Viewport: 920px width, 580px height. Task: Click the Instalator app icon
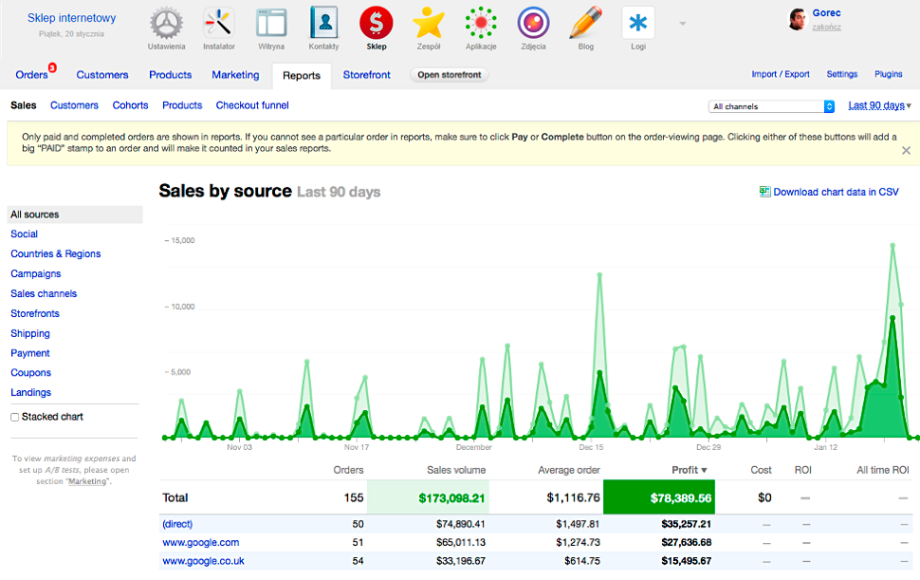point(219,24)
